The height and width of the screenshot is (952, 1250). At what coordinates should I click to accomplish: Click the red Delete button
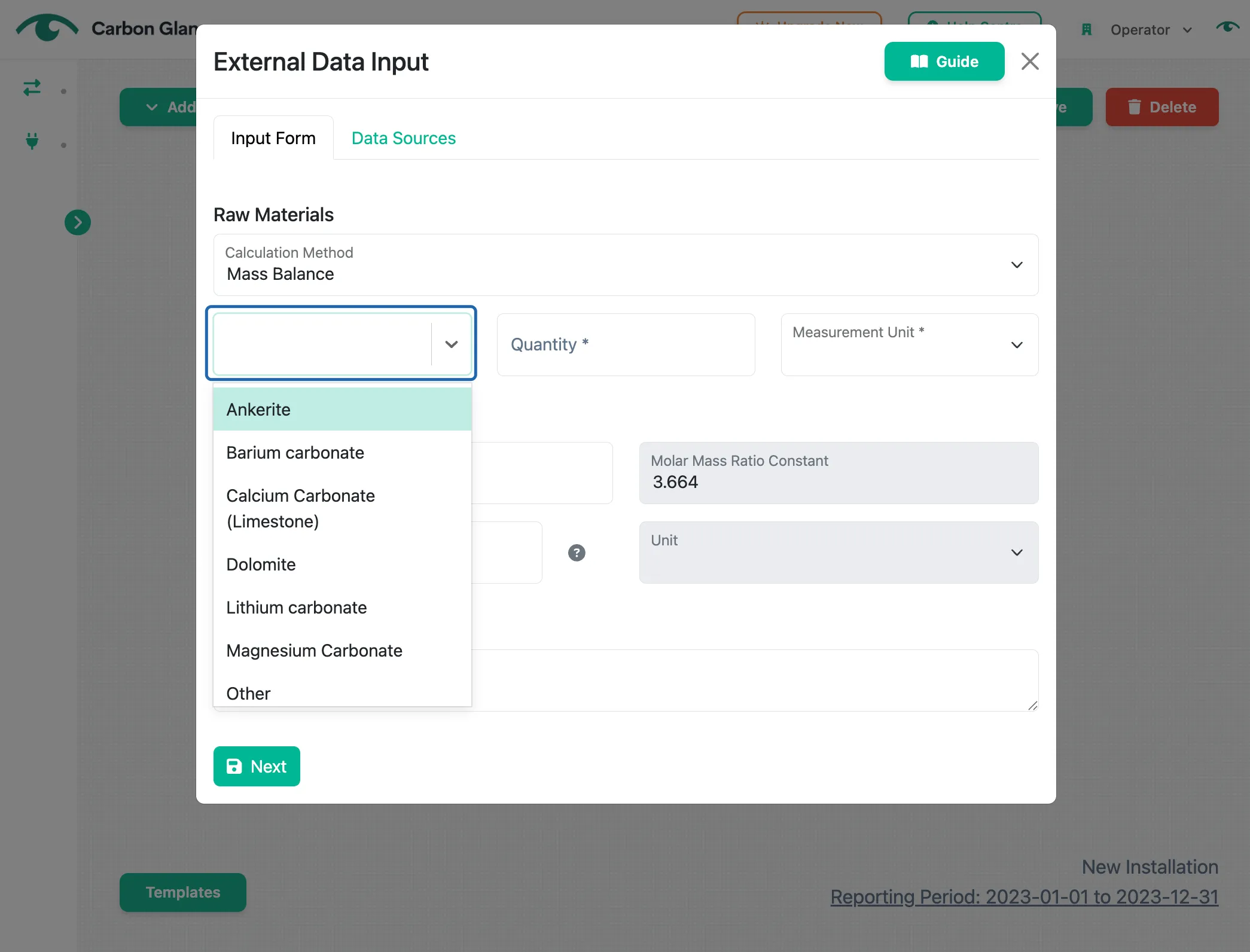coord(1161,107)
